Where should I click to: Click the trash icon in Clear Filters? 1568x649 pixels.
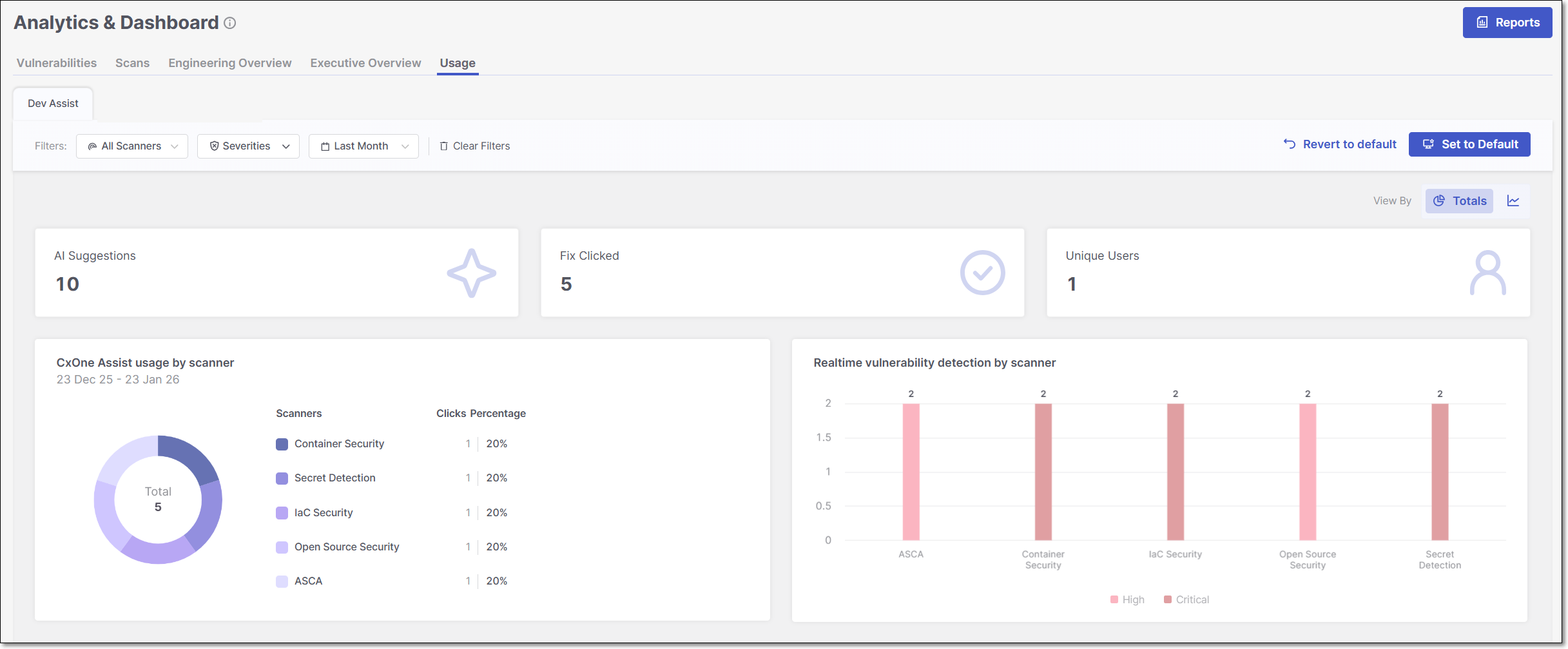(x=443, y=146)
